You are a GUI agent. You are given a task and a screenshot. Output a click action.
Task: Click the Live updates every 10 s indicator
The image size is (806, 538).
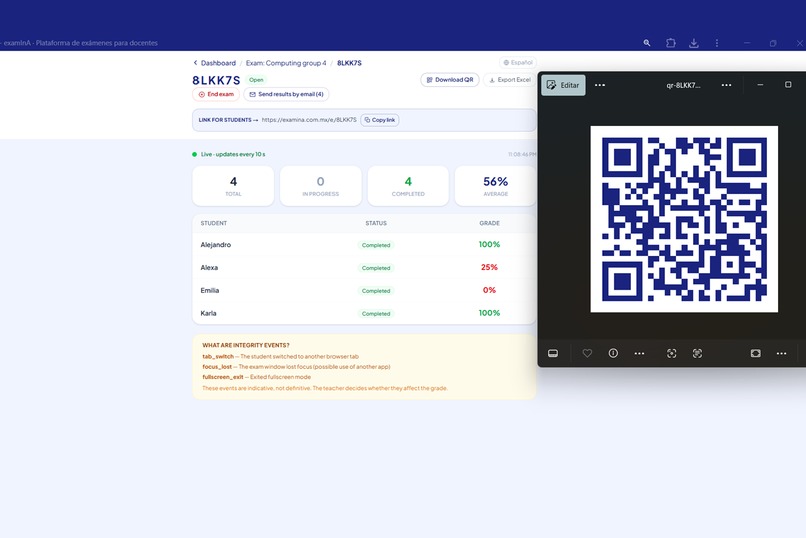[x=229, y=154]
